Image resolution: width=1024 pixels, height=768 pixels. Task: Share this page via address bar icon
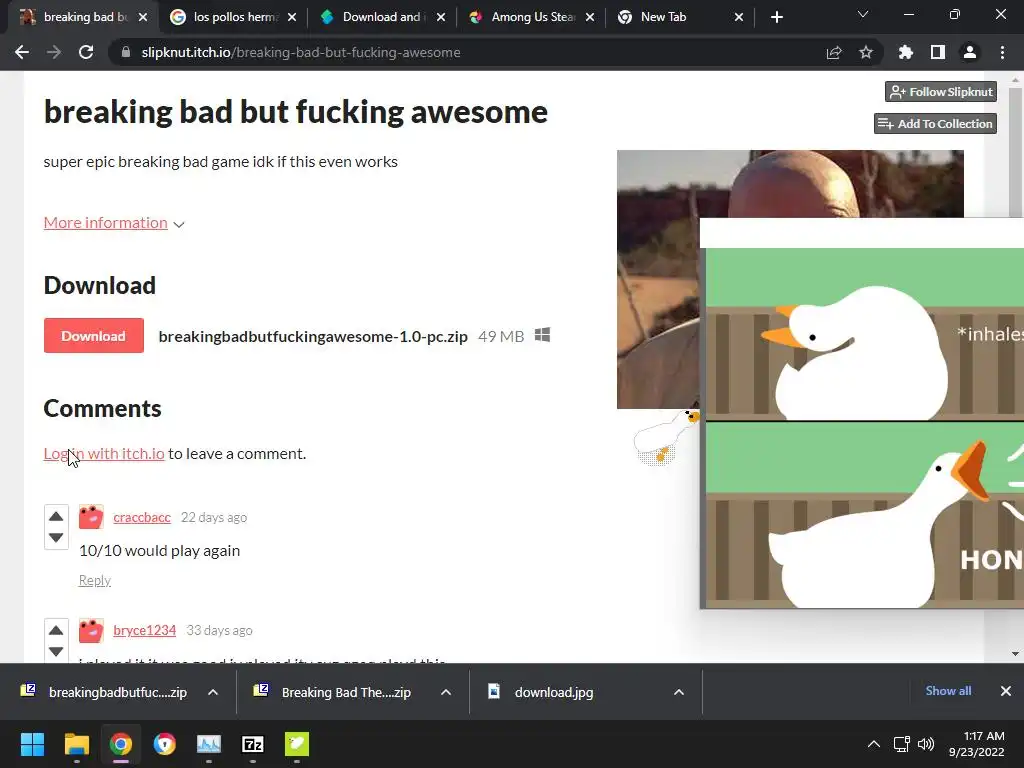coord(834,52)
